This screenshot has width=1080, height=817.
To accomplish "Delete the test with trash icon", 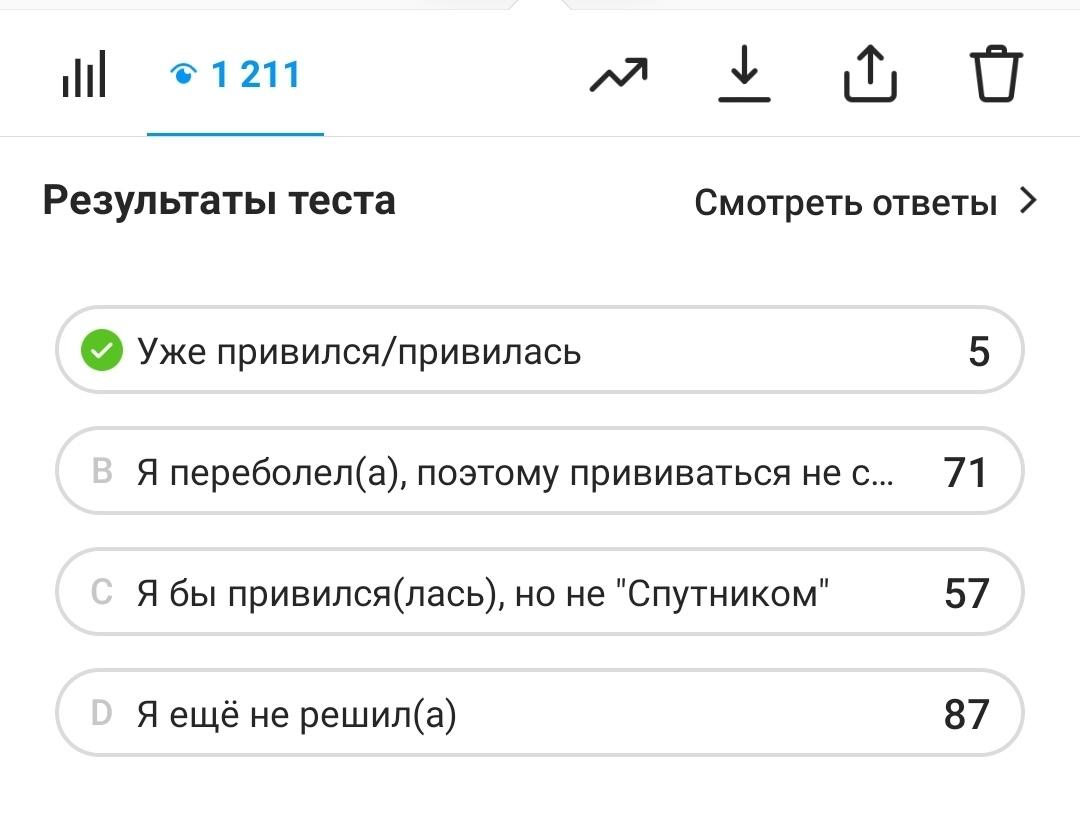I will pyautogui.click(x=996, y=76).
